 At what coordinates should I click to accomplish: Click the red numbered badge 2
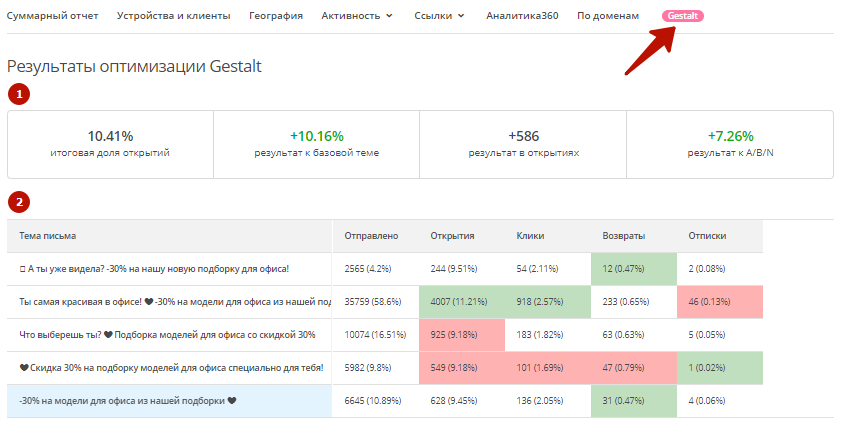(19, 203)
